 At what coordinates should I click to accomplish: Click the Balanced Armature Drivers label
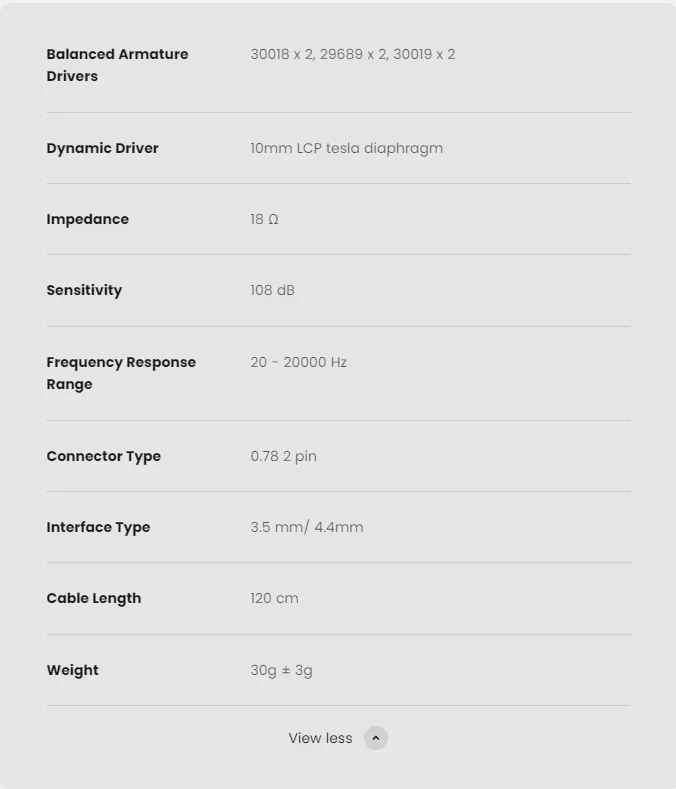pos(117,65)
